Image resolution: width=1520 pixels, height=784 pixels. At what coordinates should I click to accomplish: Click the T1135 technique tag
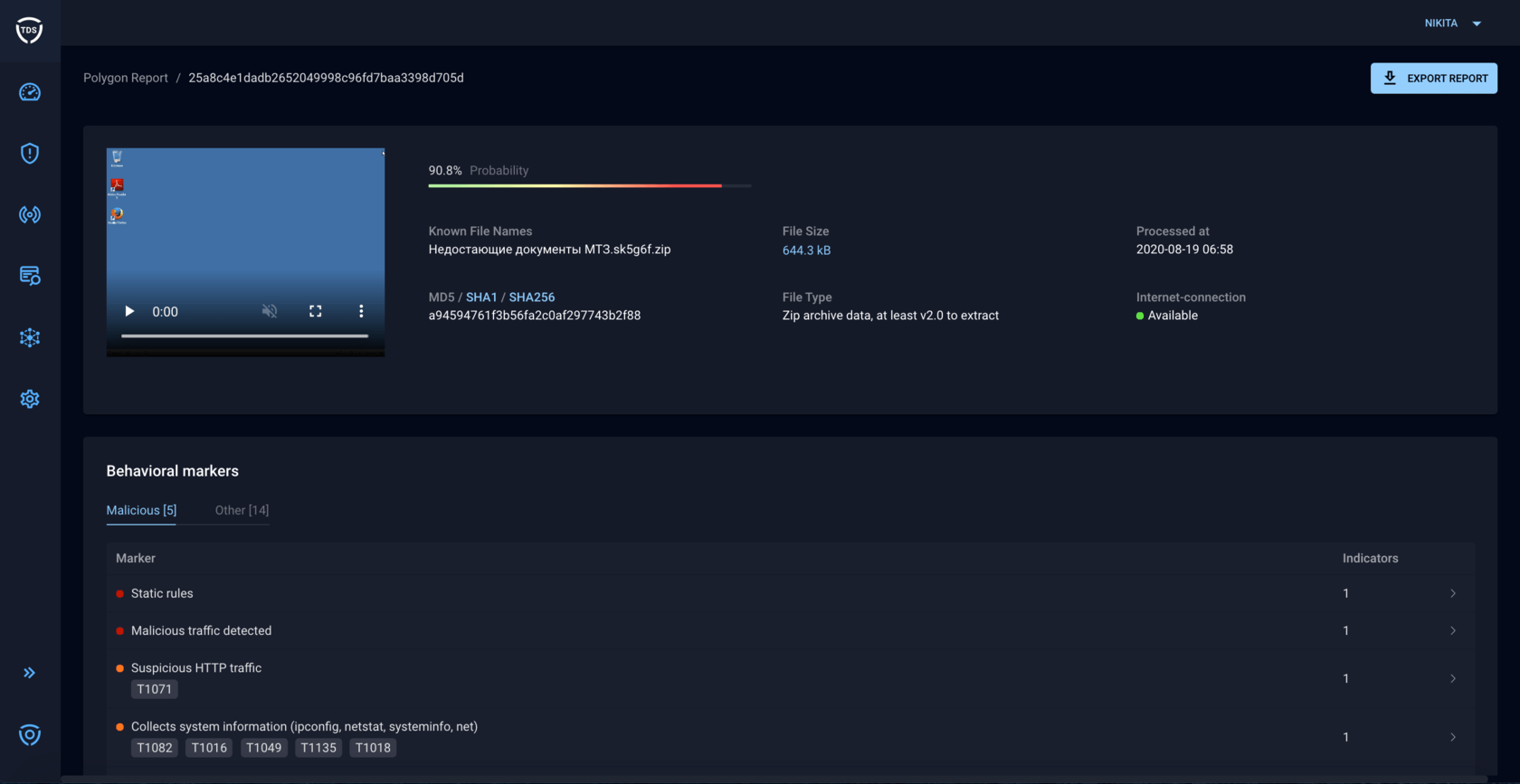(x=318, y=748)
